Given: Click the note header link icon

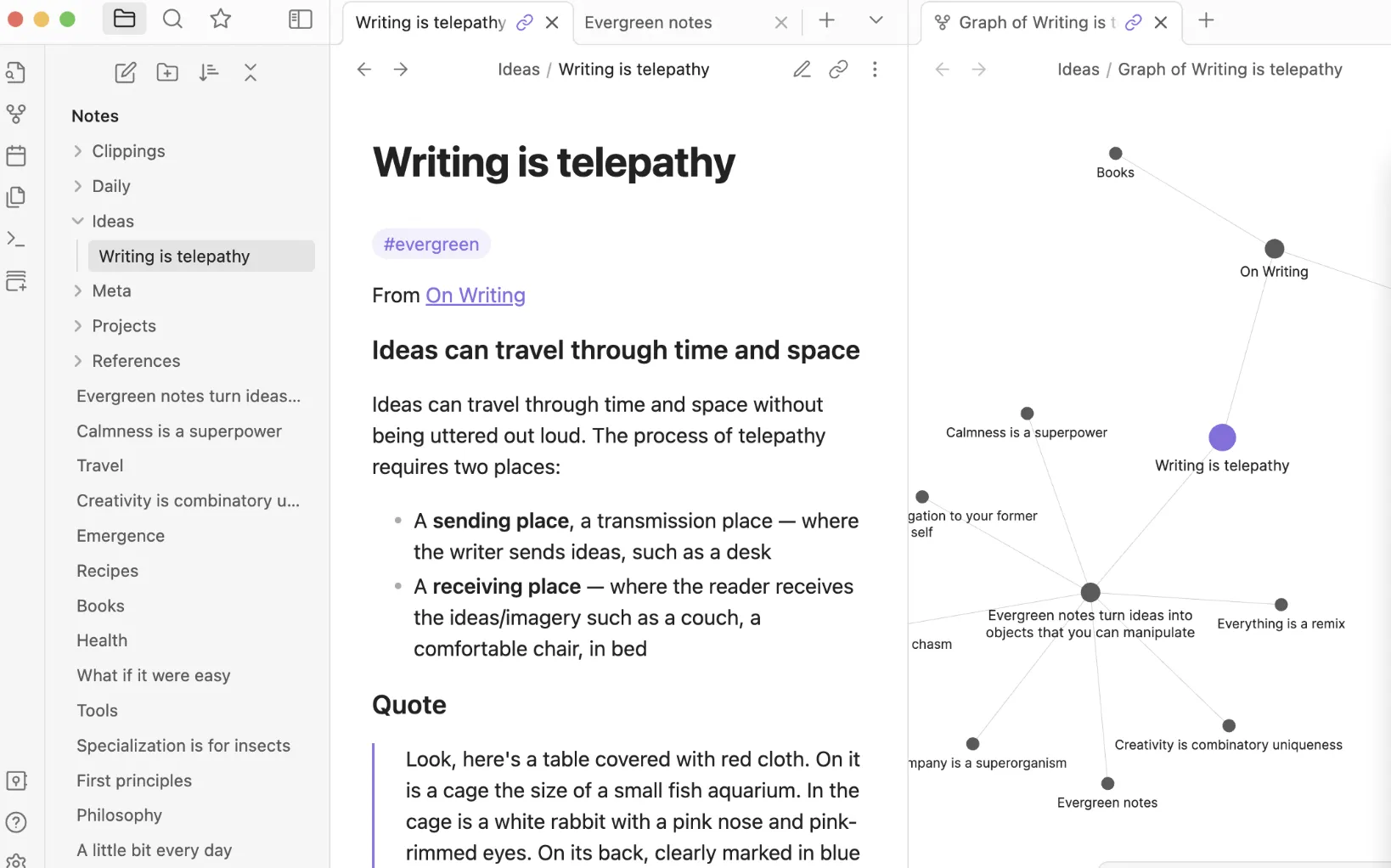Looking at the screenshot, I should pos(838,69).
